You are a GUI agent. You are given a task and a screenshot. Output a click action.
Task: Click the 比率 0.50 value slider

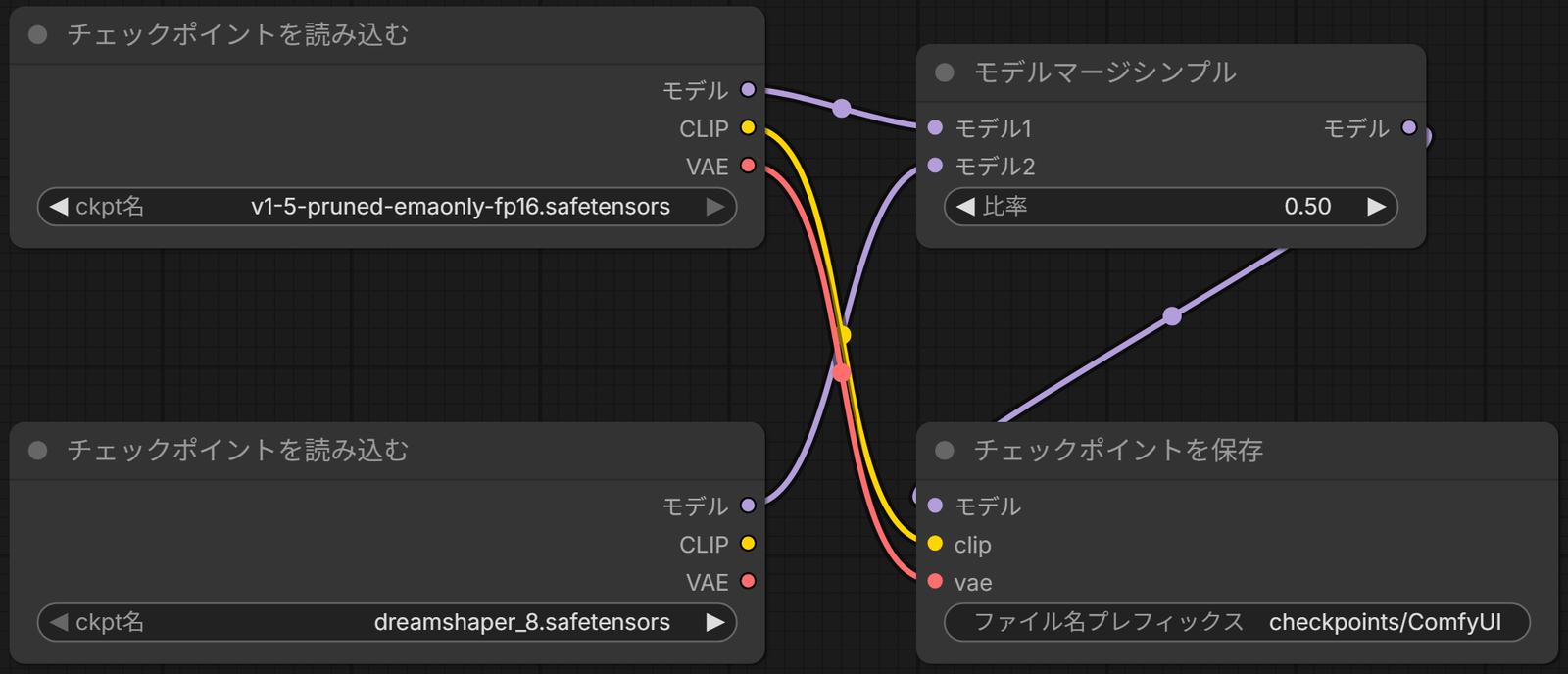tap(1171, 207)
